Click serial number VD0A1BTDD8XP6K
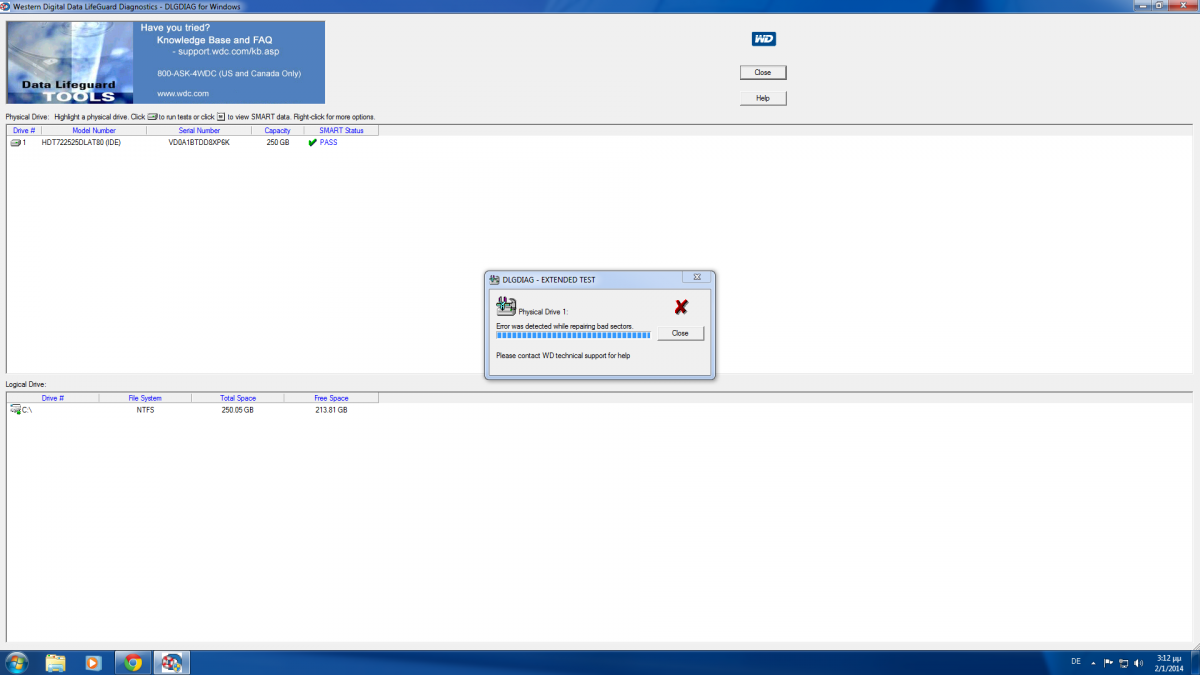This screenshot has height=675, width=1200. click(199, 143)
